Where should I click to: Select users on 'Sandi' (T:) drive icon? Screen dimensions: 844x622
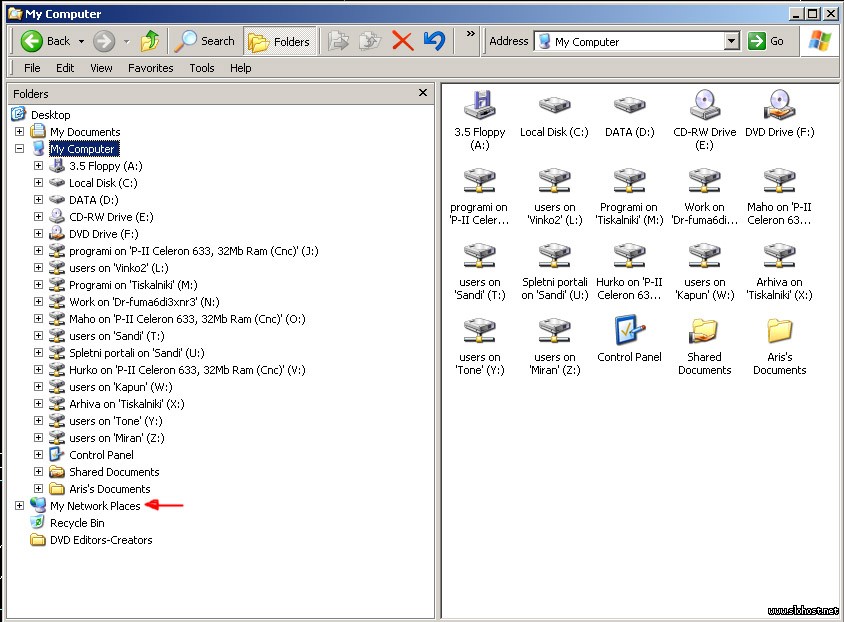coord(480,271)
